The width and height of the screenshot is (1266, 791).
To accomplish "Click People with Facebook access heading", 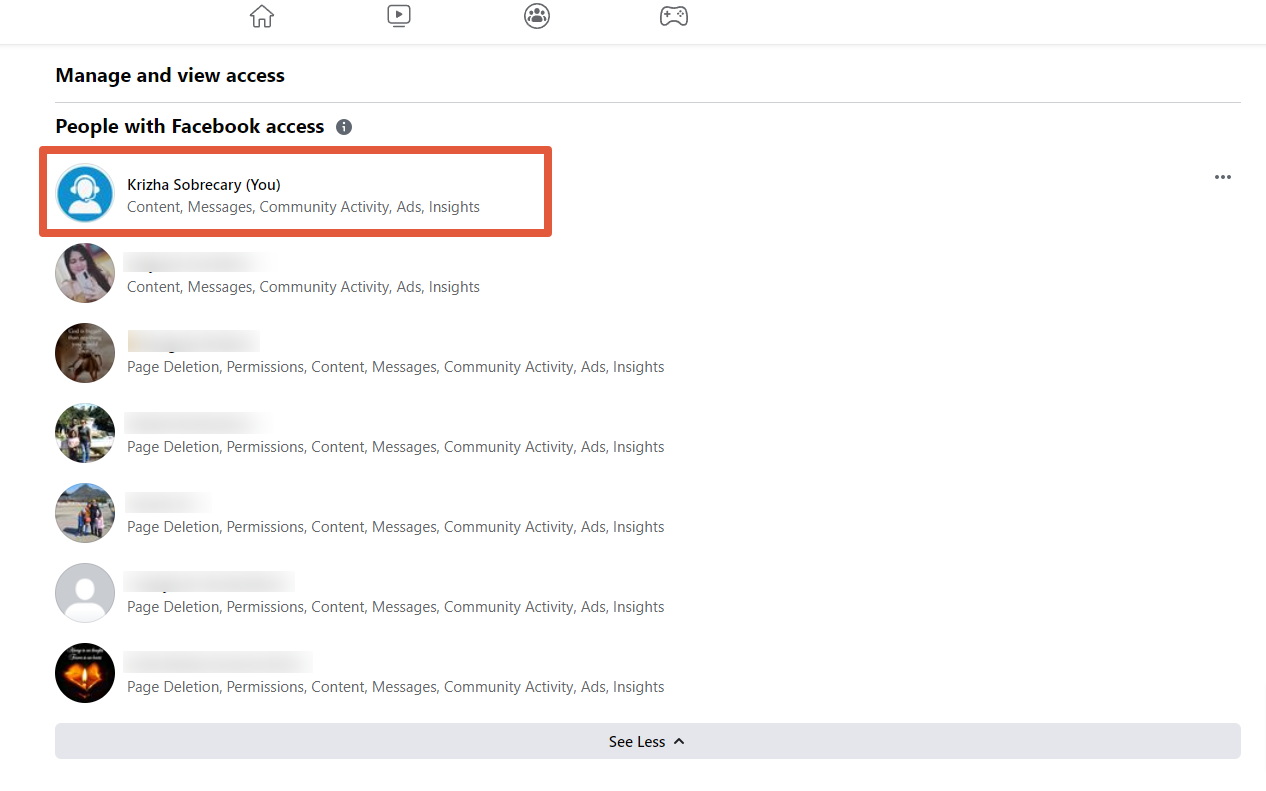I will tap(190, 127).
